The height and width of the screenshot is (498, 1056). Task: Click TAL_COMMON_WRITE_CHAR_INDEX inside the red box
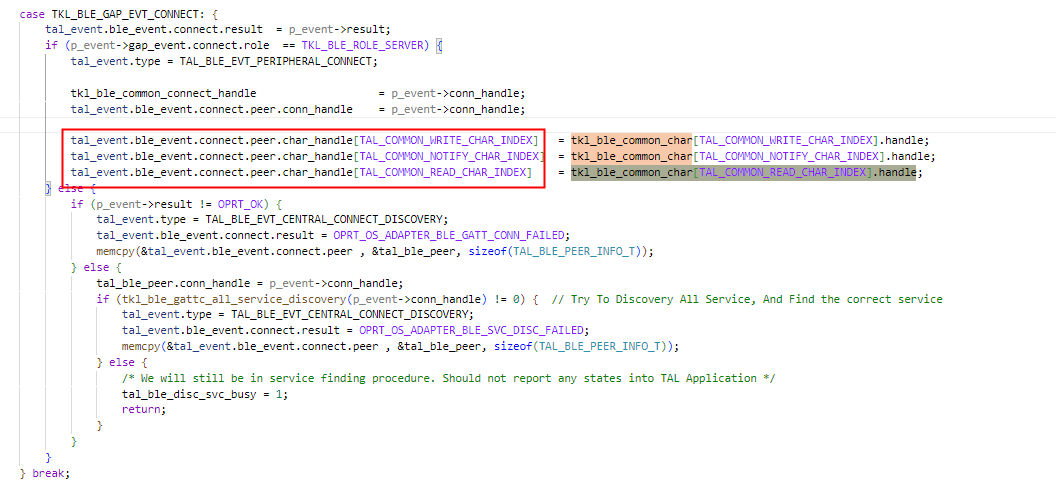[x=448, y=140]
